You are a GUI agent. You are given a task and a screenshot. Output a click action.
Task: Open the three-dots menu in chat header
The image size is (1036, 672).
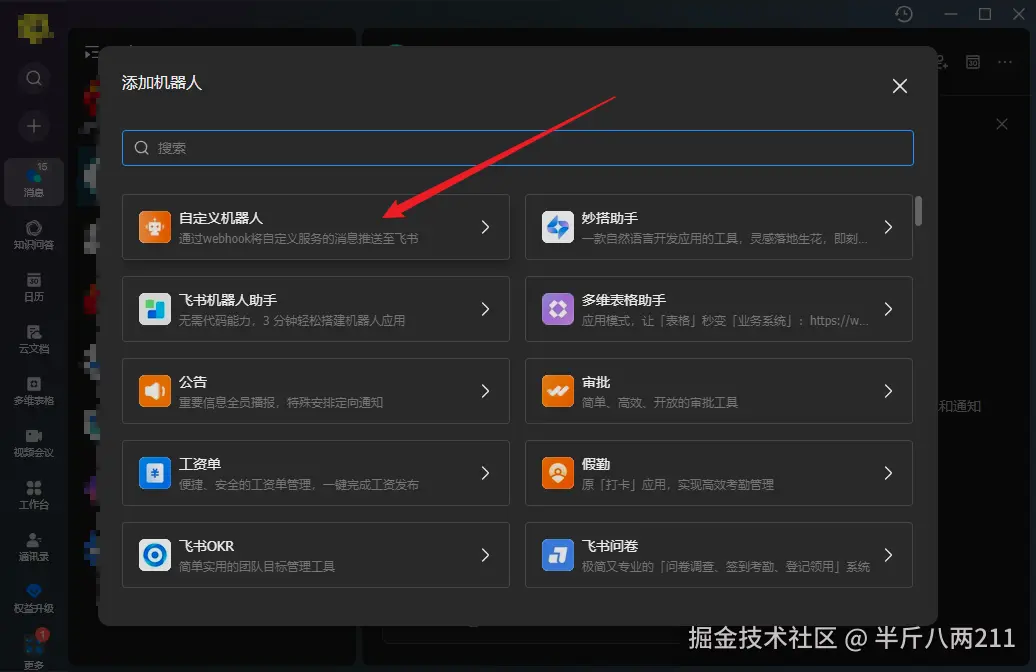point(1005,62)
